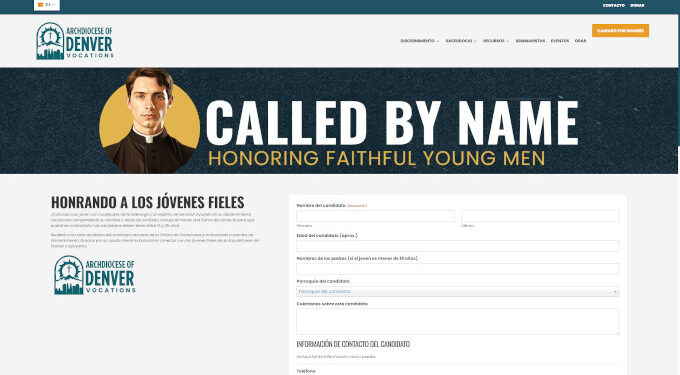Open the Eventos menu item
Screen dimensions: 680x375
(560, 41)
